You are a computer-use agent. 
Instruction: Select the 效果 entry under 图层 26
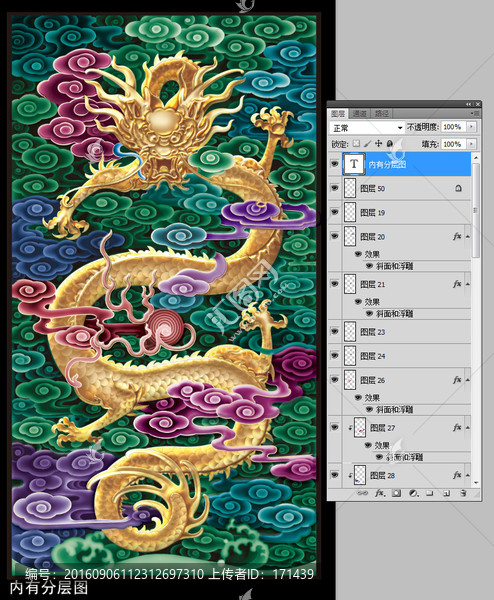pos(372,397)
